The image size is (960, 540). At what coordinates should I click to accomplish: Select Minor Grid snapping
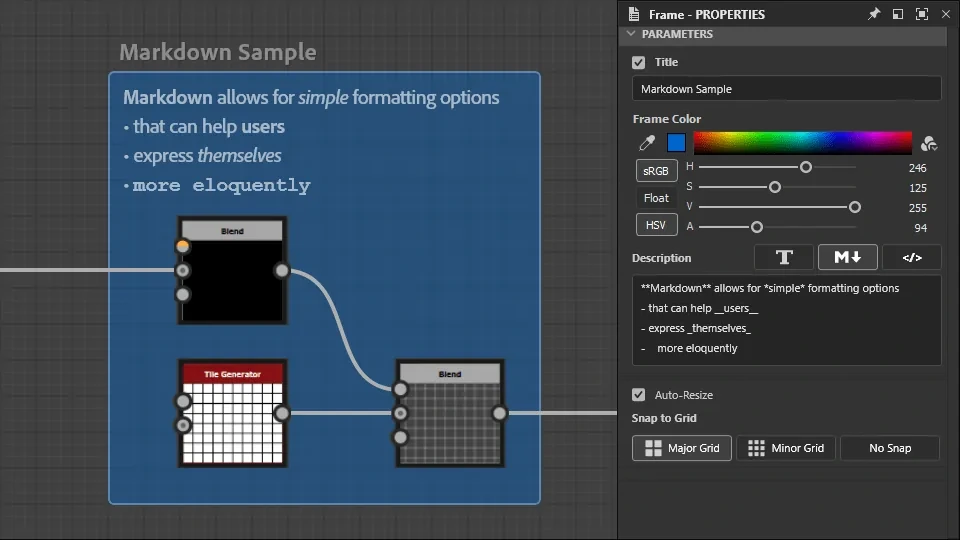click(x=786, y=448)
